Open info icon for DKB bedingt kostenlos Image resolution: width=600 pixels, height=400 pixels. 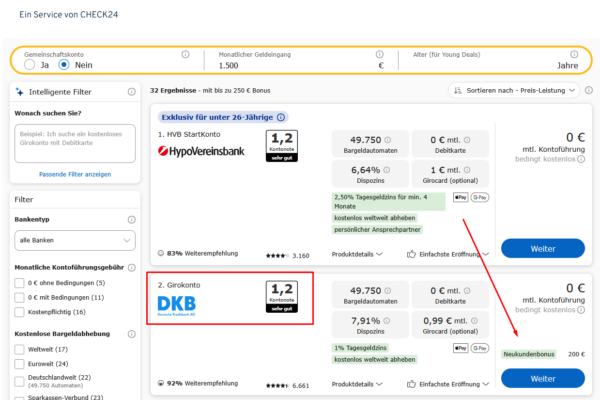coord(581,310)
